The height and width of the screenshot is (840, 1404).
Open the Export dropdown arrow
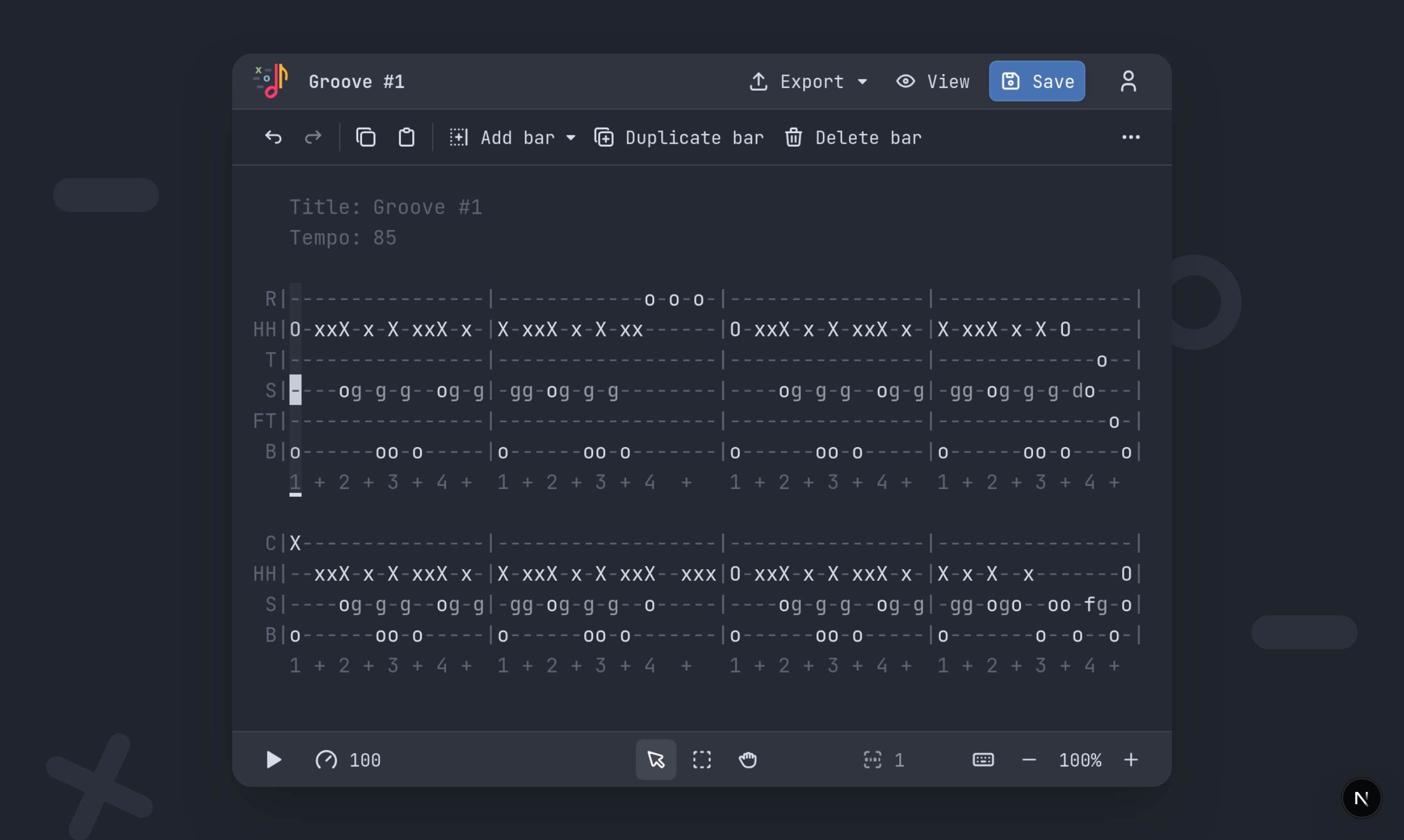pyautogui.click(x=862, y=81)
